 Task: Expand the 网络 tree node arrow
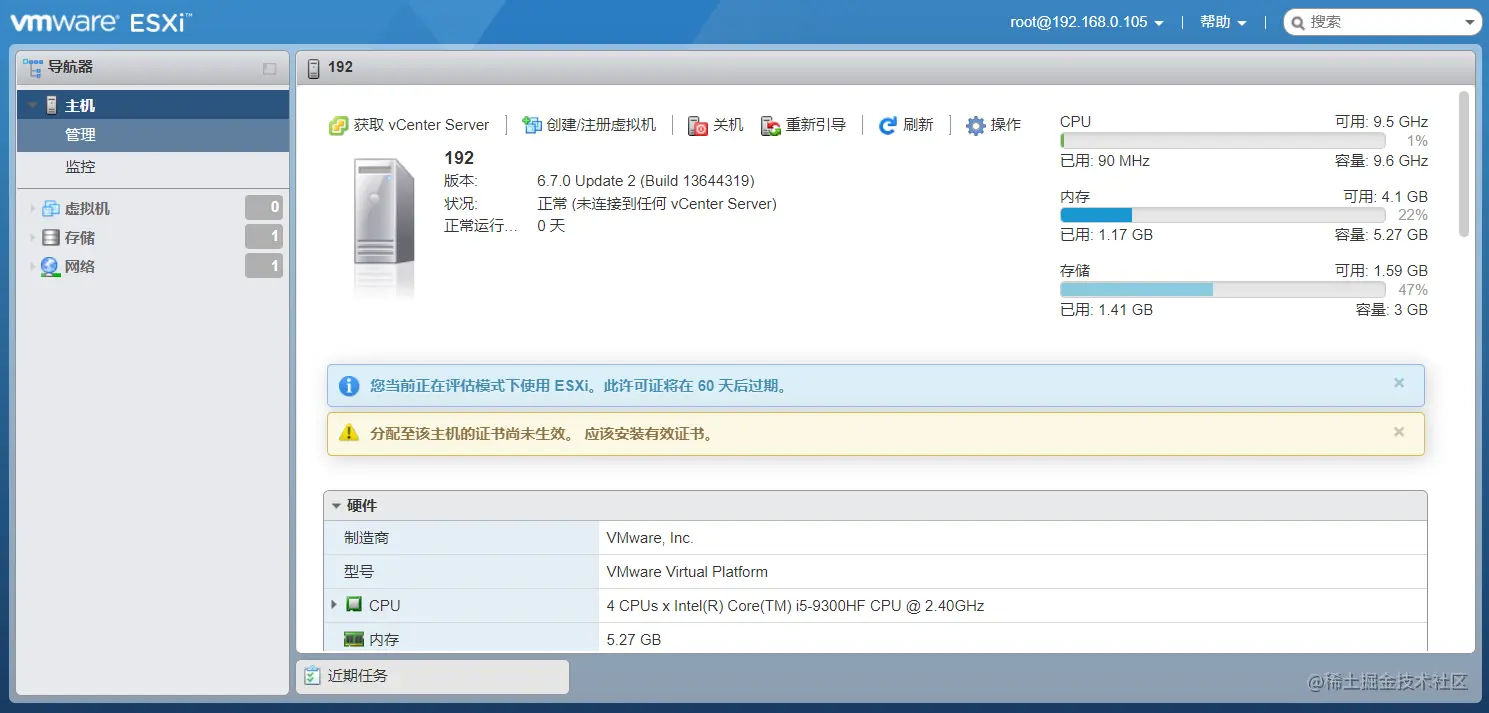click(32, 267)
